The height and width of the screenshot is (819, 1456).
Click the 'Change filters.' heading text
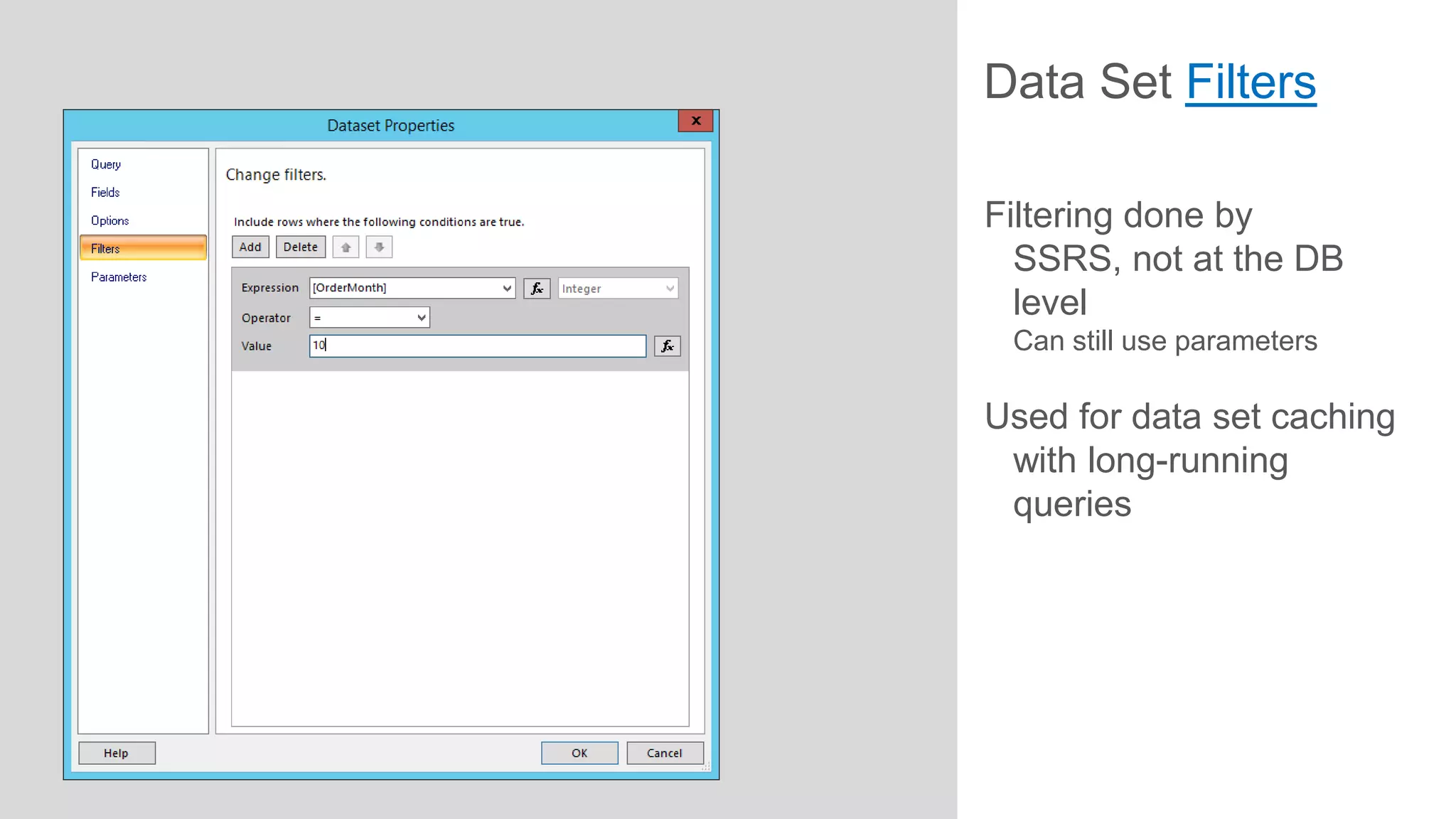pyautogui.click(x=276, y=175)
